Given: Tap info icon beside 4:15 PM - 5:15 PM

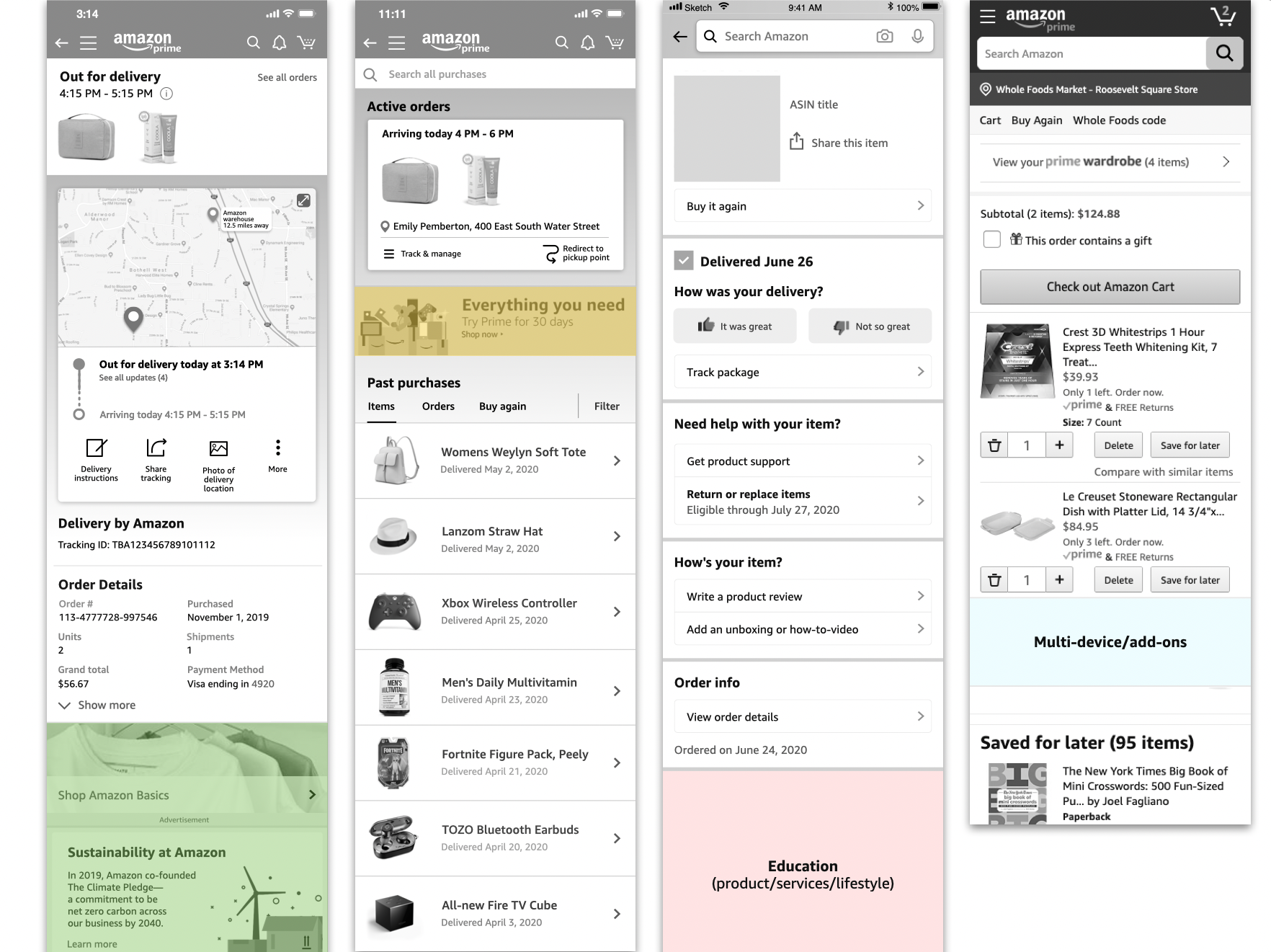Looking at the screenshot, I should (x=166, y=94).
